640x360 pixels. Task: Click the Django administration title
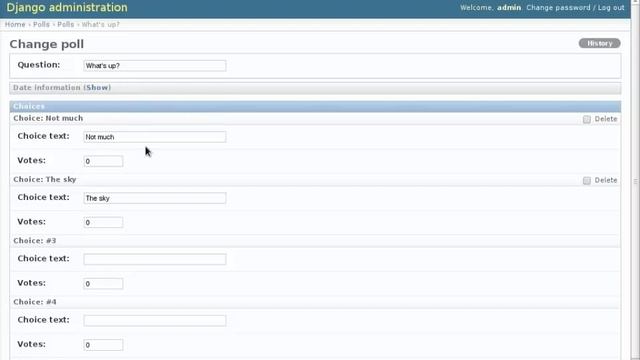[x=67, y=7]
